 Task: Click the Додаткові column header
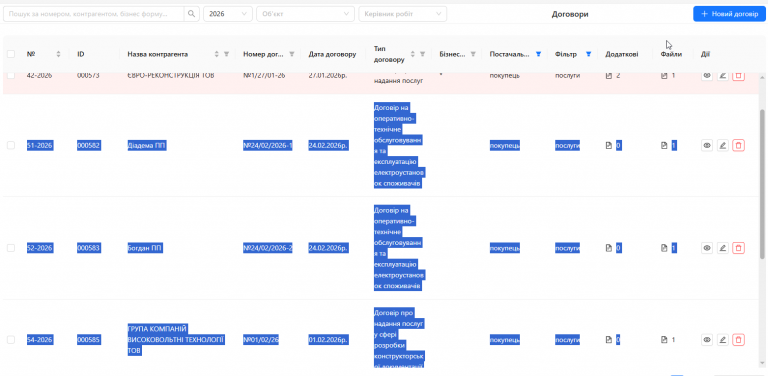[622, 54]
